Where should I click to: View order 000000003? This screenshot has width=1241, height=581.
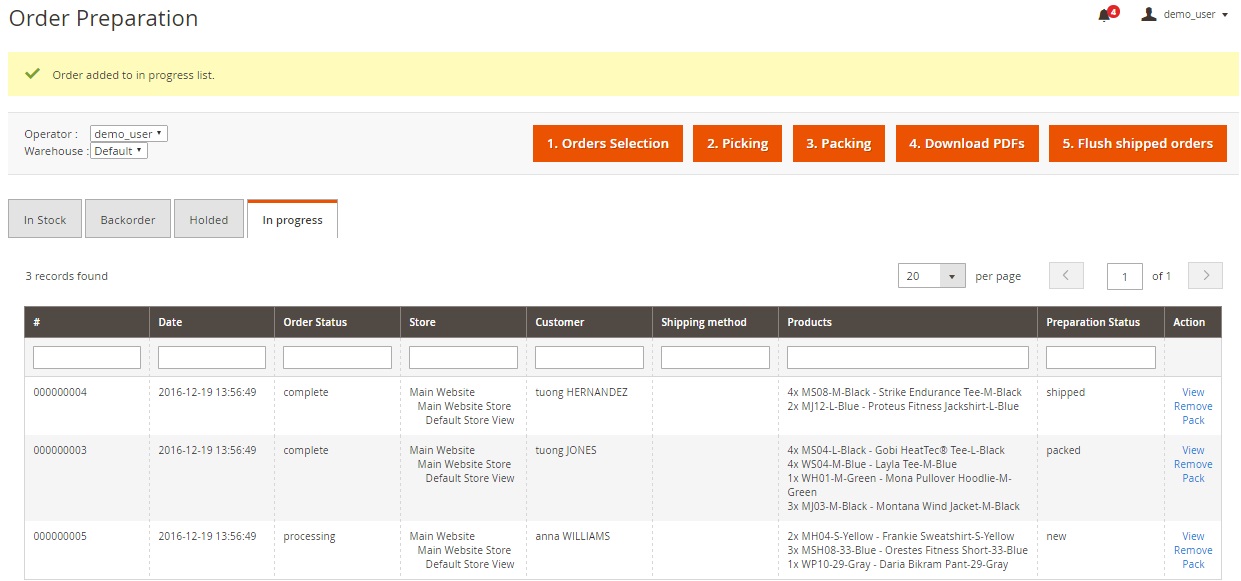(1193, 450)
